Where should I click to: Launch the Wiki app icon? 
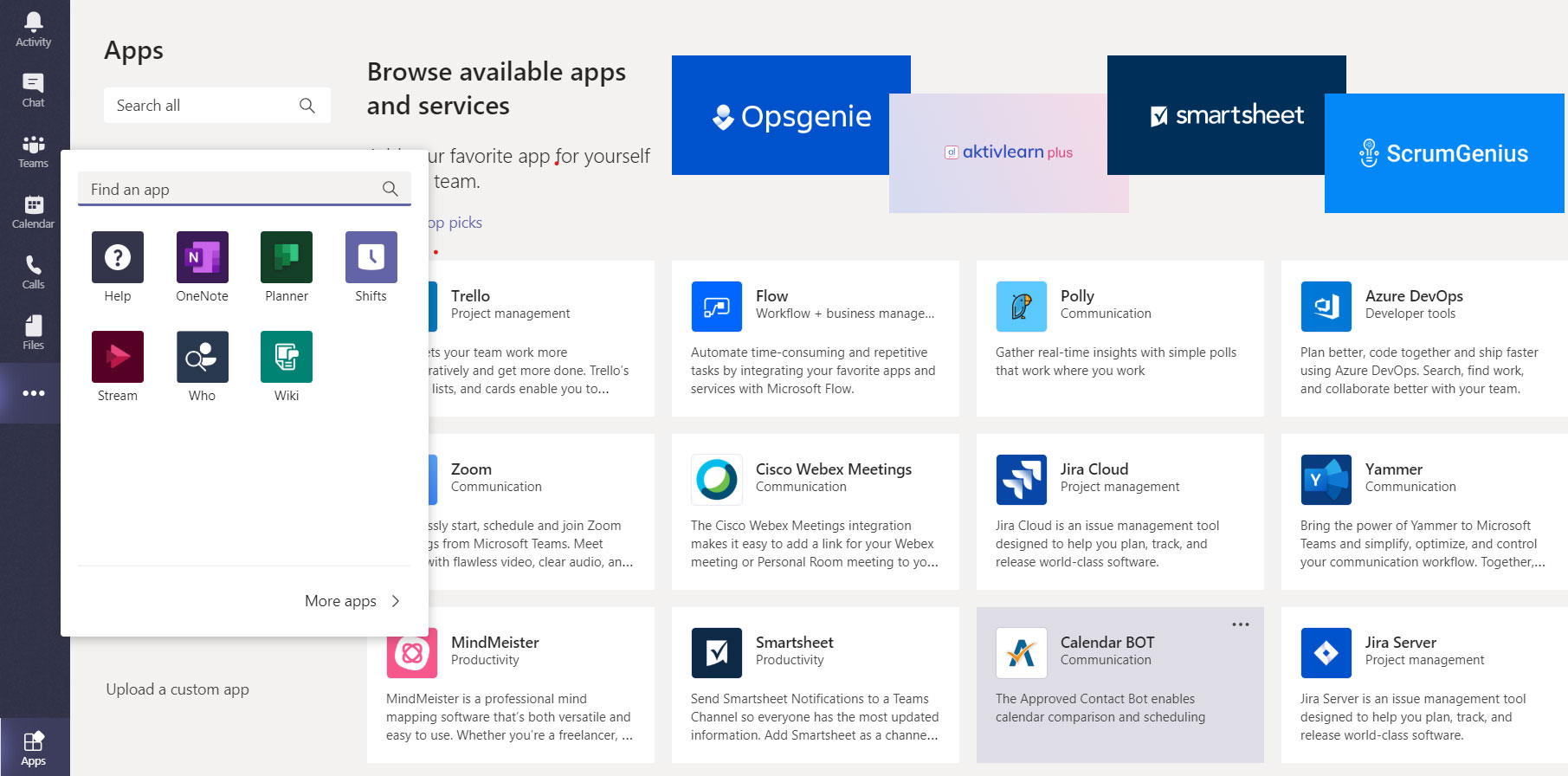click(287, 357)
